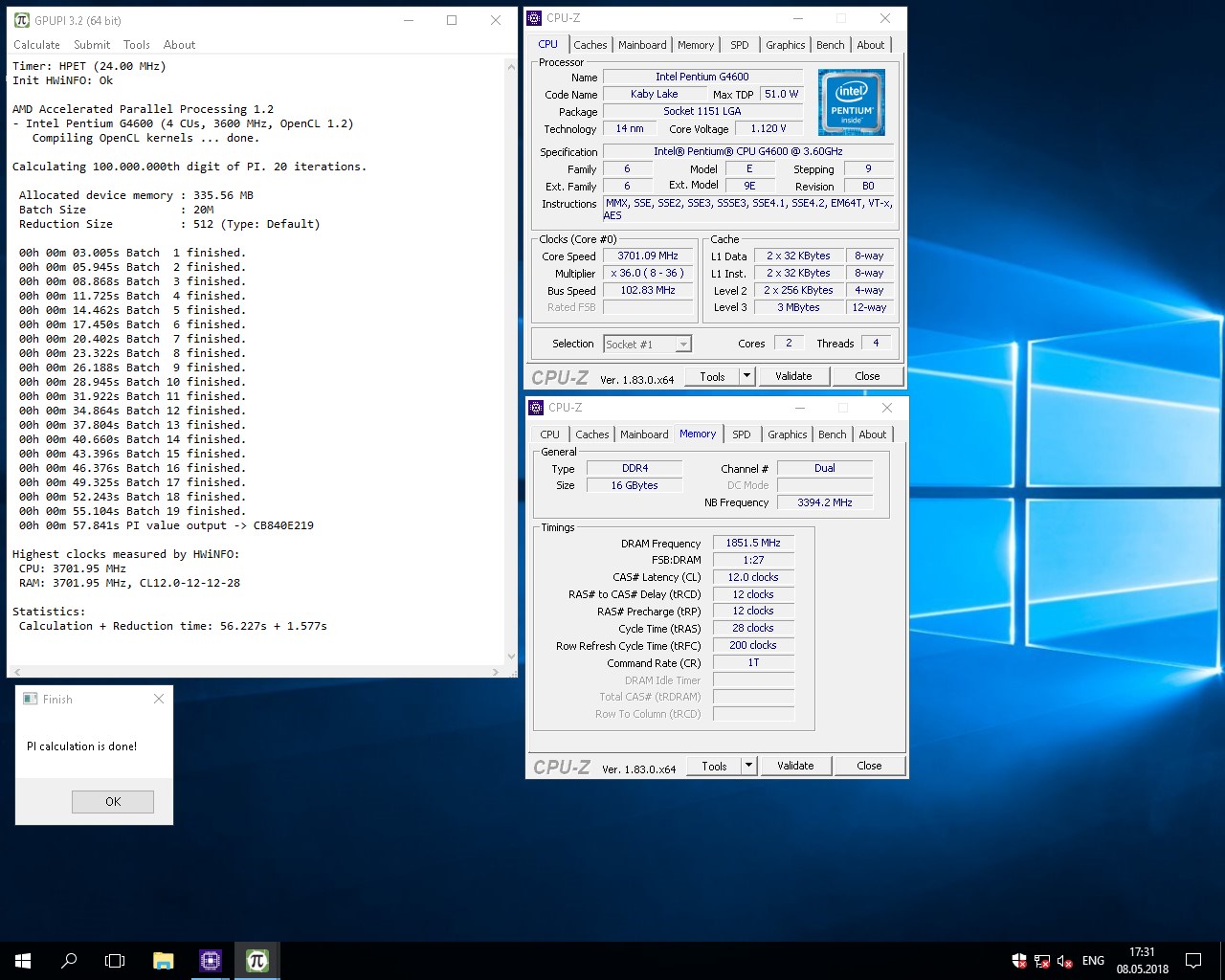Click Close button in bottom CPU-Z
Screen dimensions: 1225x980
tap(869, 766)
